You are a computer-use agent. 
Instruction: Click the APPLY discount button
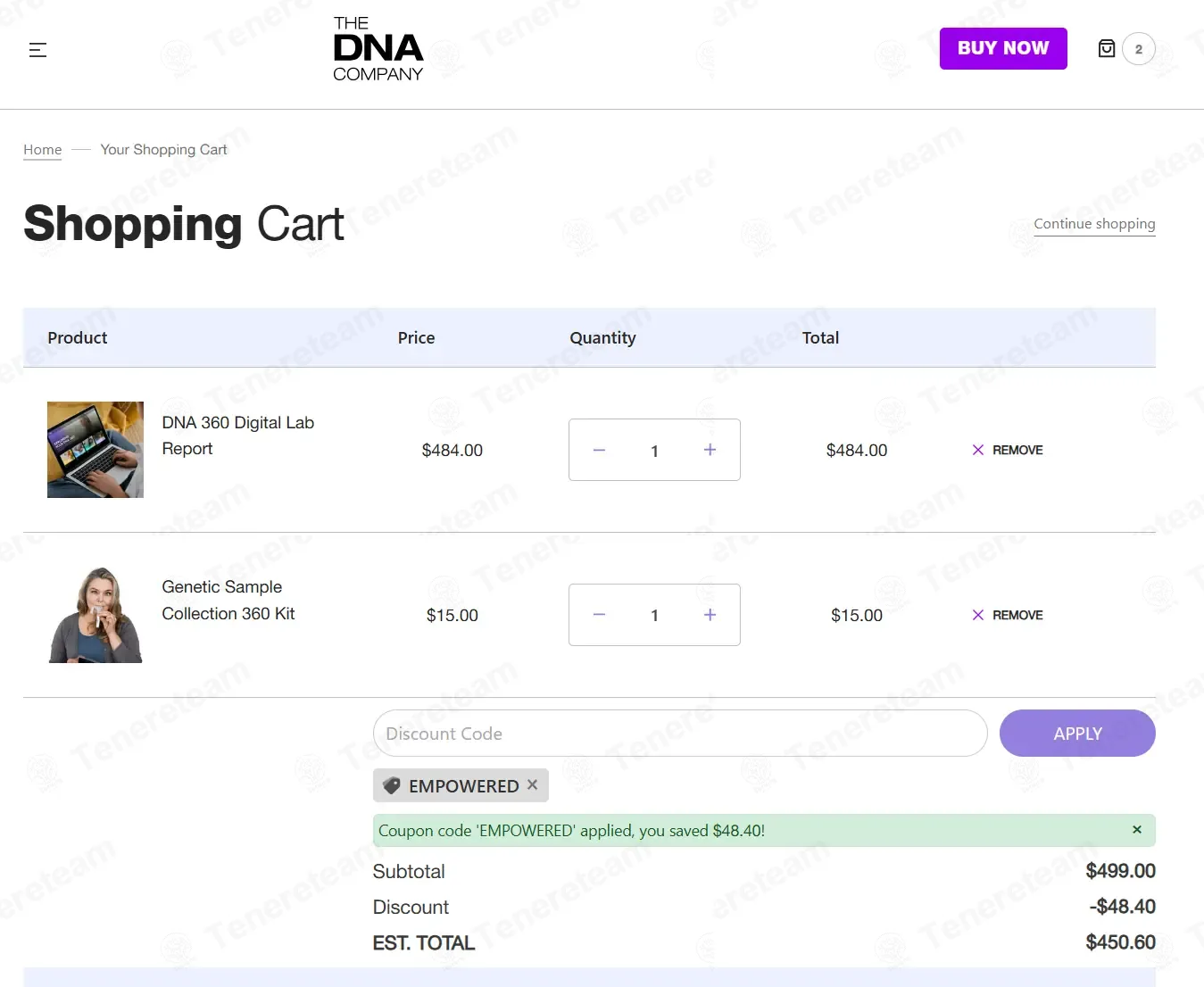1077,734
